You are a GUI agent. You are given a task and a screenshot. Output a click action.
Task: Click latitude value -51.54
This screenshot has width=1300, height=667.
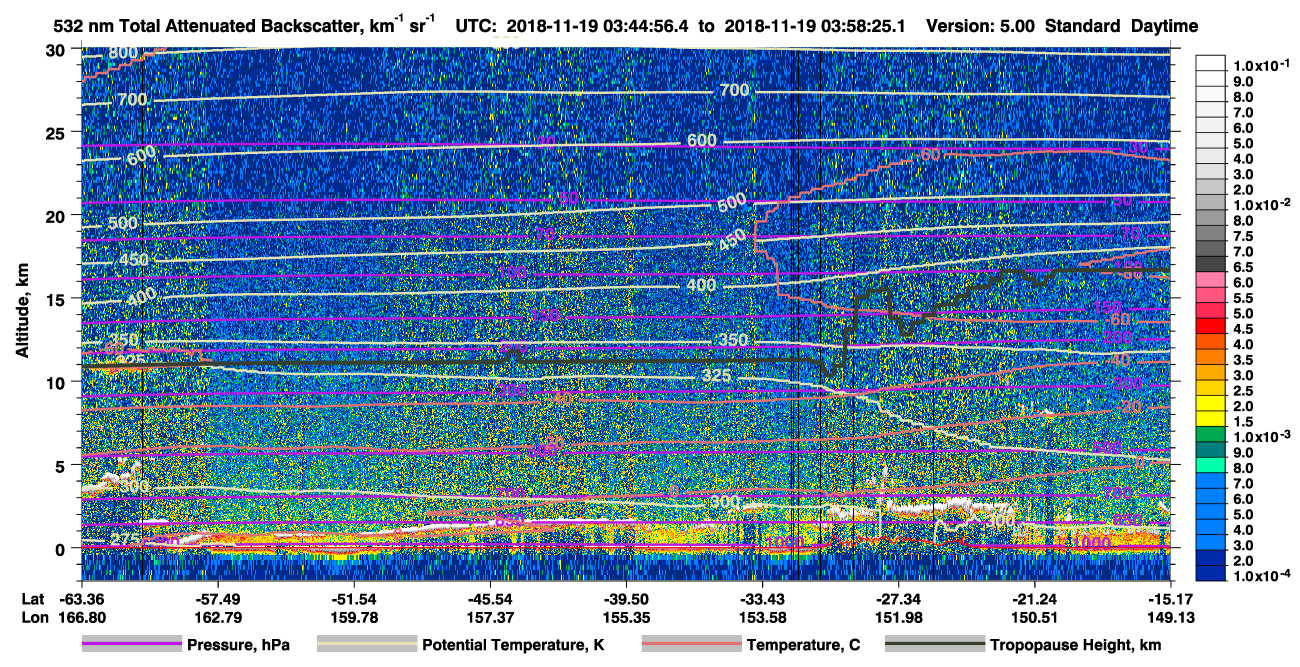(354, 598)
